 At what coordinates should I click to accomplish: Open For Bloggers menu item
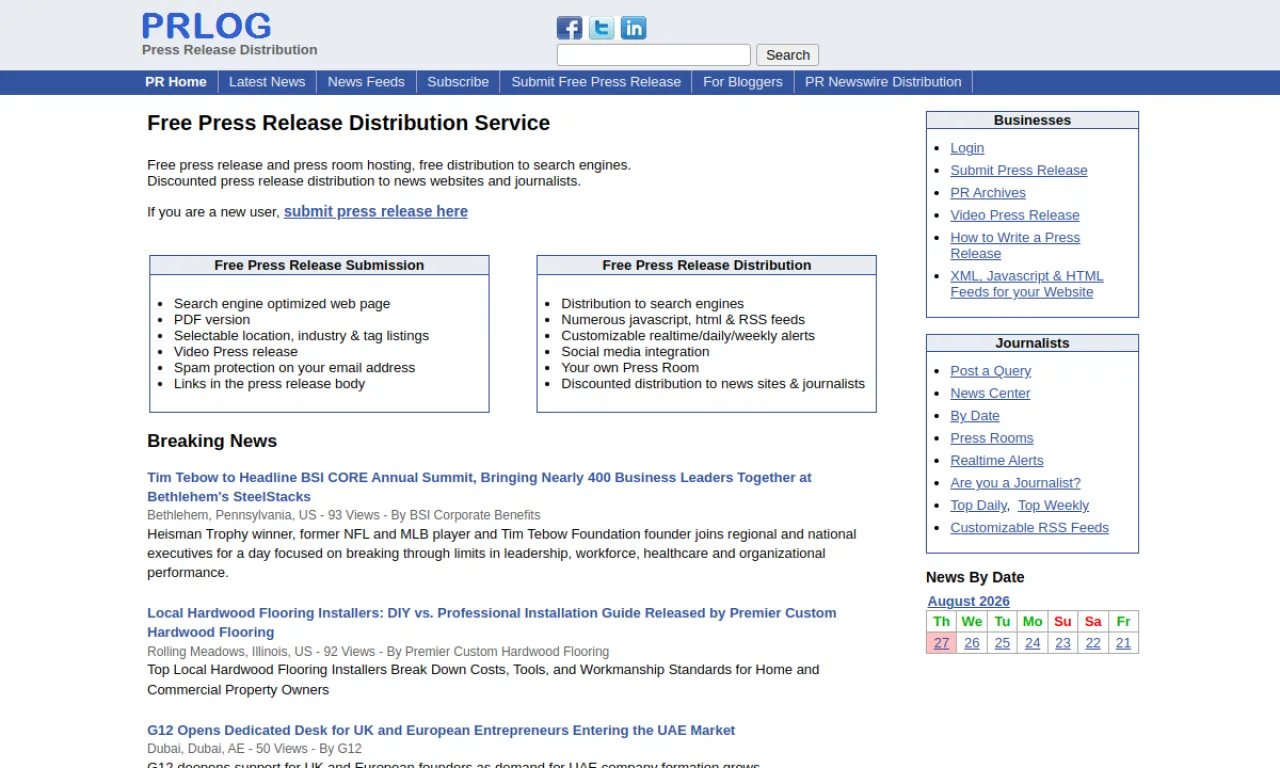(x=743, y=82)
